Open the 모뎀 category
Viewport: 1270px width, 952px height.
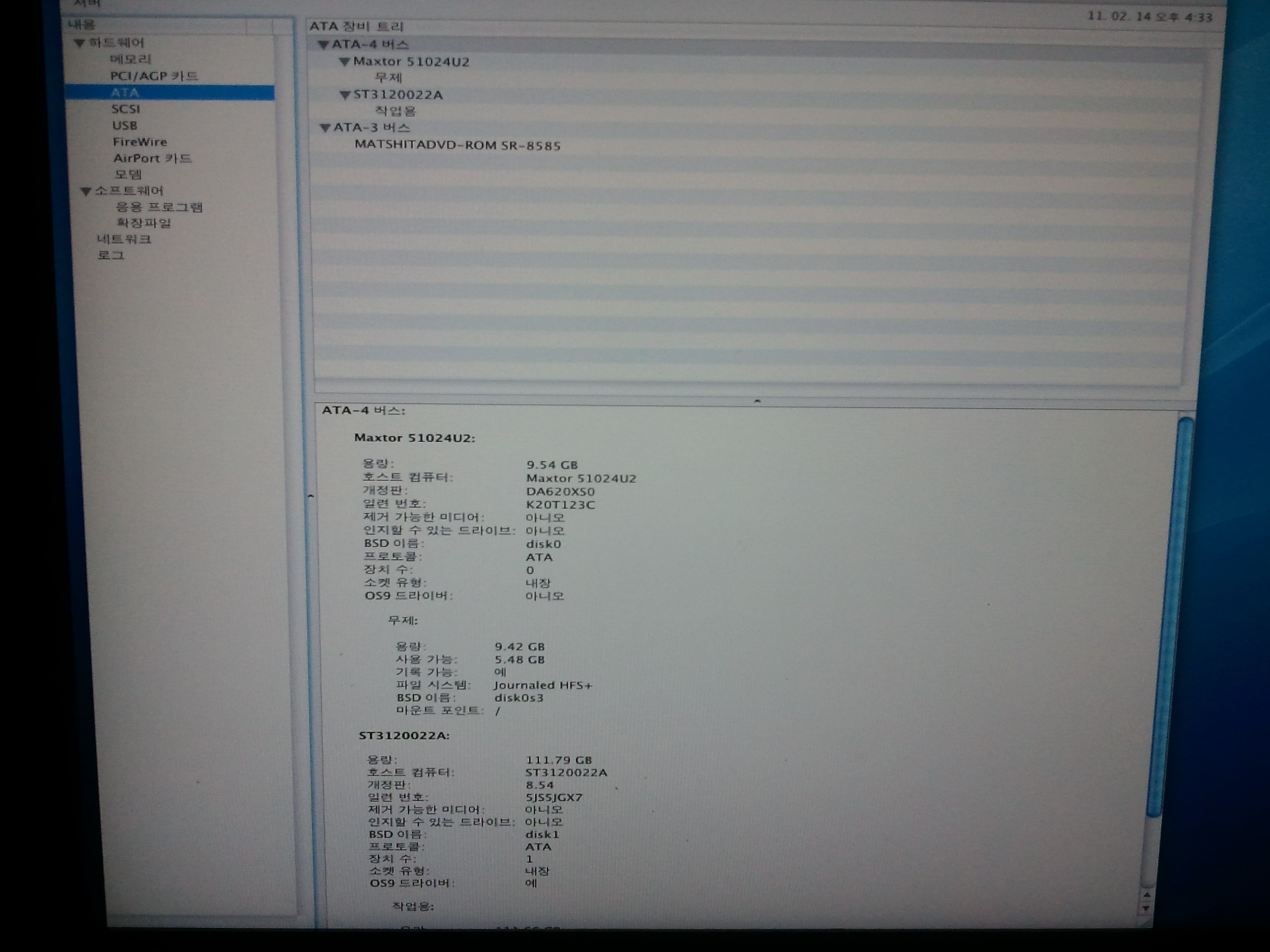[x=127, y=175]
